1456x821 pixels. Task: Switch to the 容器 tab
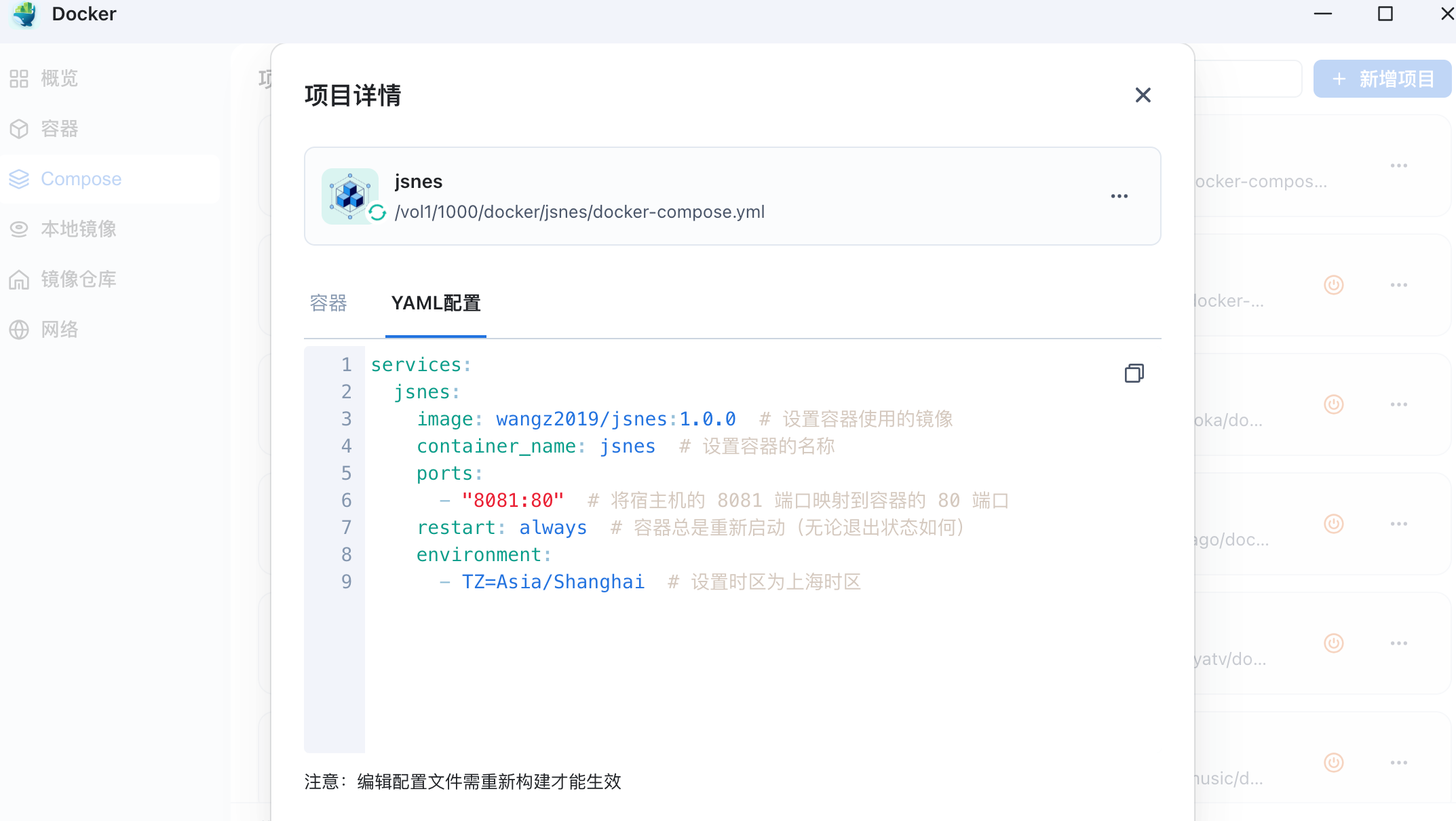(x=328, y=303)
